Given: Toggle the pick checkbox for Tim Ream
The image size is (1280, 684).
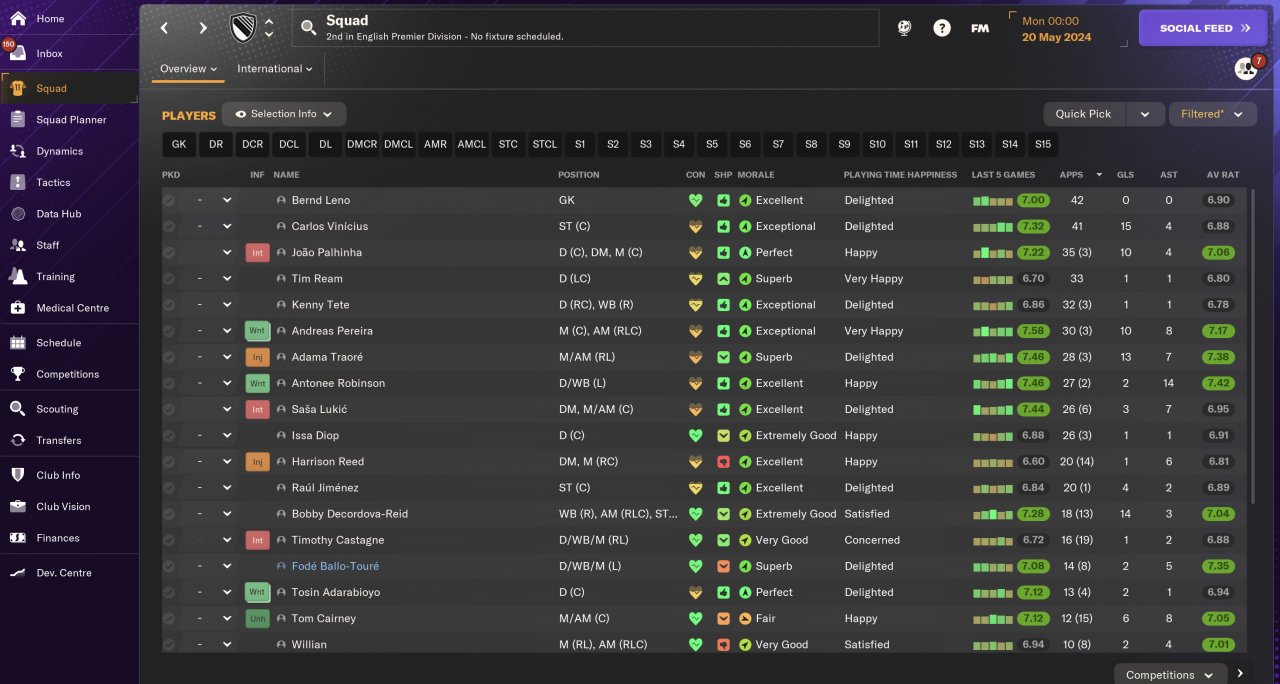Looking at the screenshot, I should [169, 279].
